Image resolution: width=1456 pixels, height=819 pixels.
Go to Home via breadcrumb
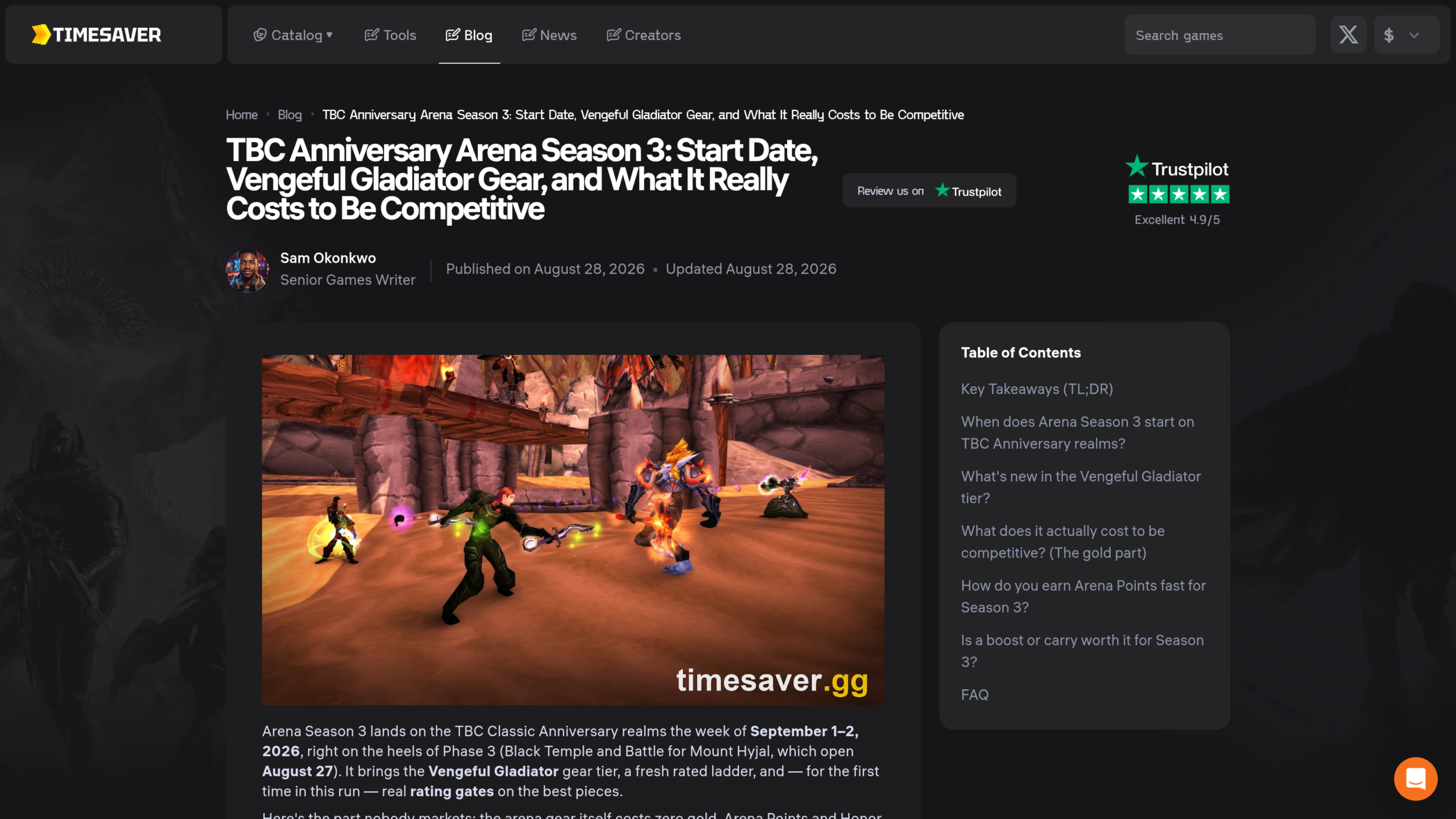pyautogui.click(x=242, y=115)
